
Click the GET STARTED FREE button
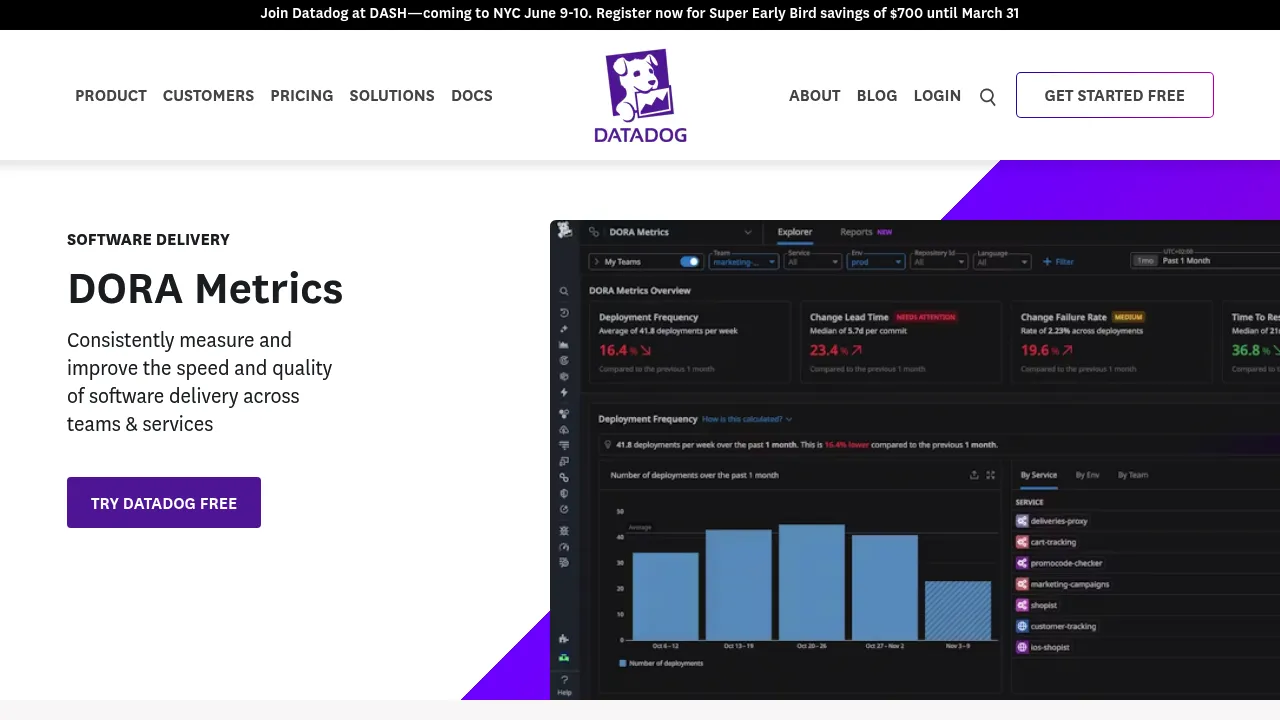[1115, 95]
